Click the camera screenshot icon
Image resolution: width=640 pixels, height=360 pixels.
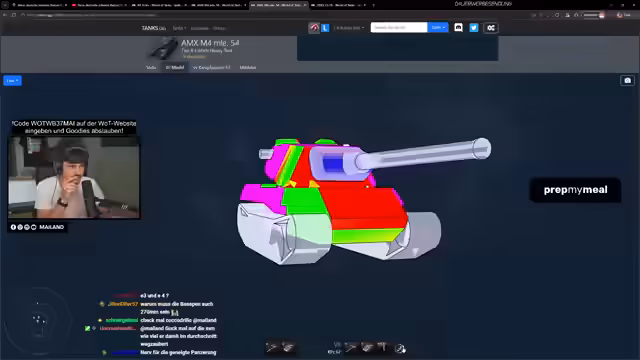pos(627,80)
